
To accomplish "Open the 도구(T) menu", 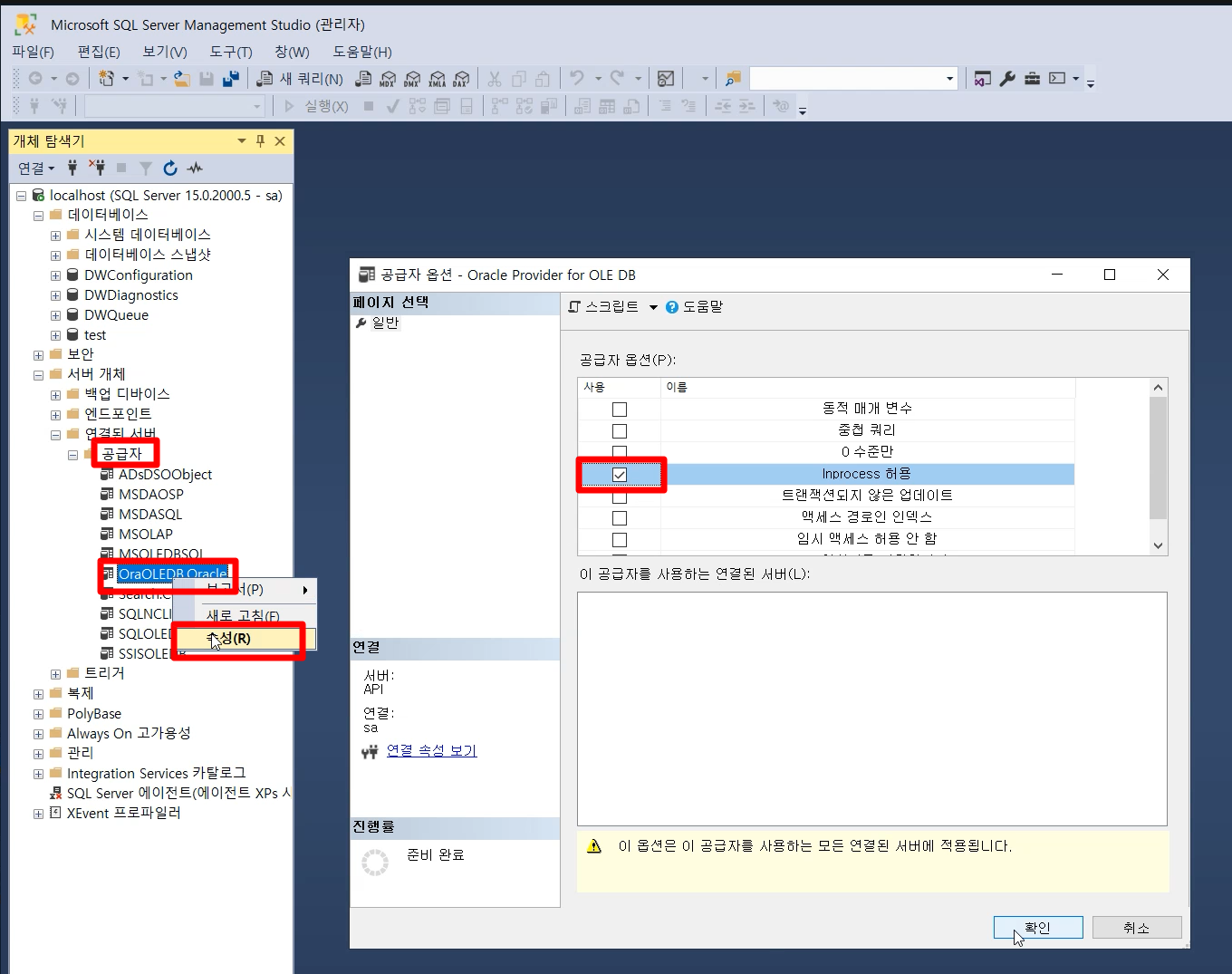I will tap(230, 52).
